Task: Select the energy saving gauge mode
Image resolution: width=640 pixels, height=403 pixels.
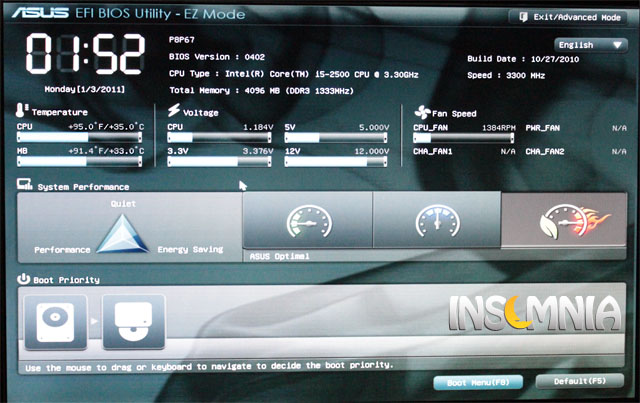Action: tap(308, 220)
